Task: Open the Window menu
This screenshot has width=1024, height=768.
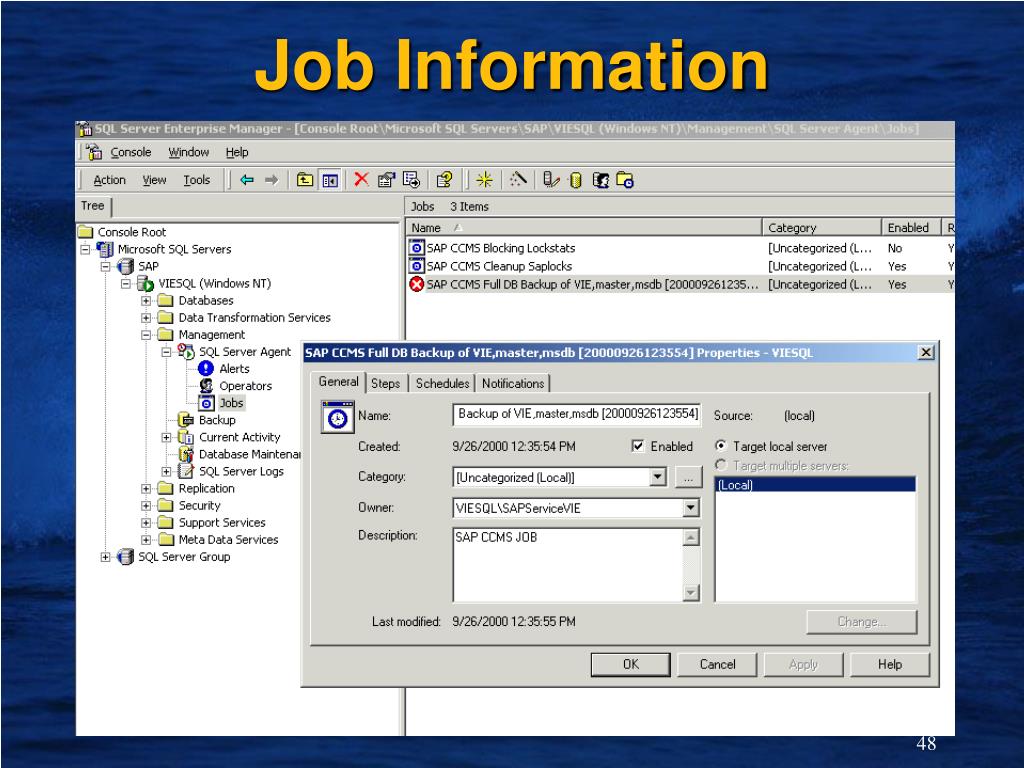Action: point(189,152)
